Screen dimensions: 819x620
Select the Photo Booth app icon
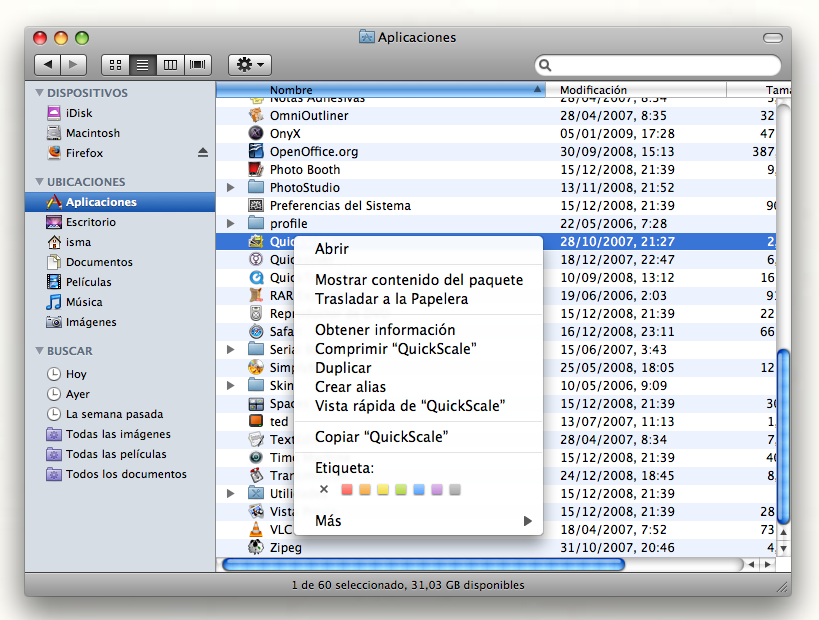coord(256,169)
